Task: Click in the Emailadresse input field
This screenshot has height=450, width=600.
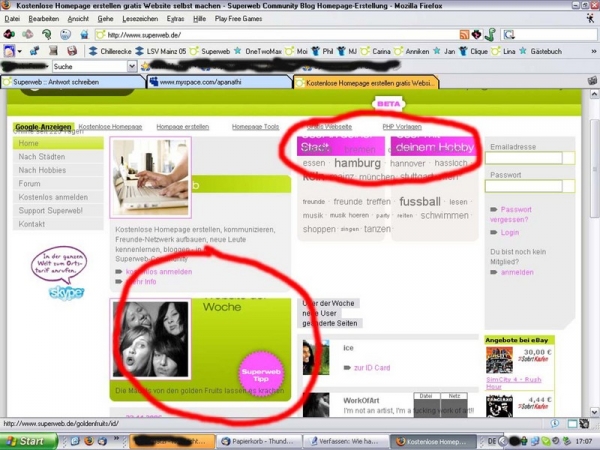Action: point(523,158)
